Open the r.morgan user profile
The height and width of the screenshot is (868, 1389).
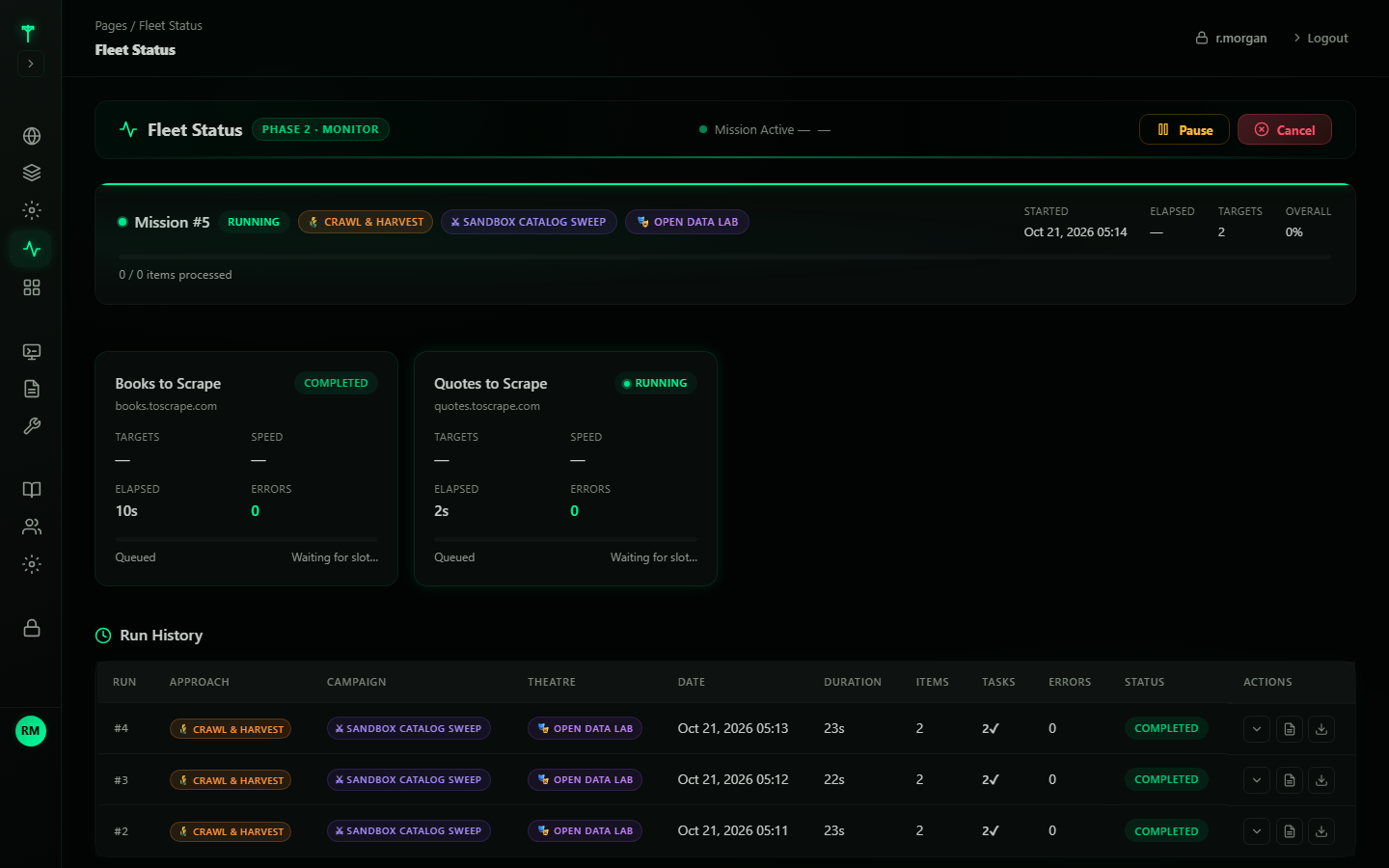point(1232,39)
